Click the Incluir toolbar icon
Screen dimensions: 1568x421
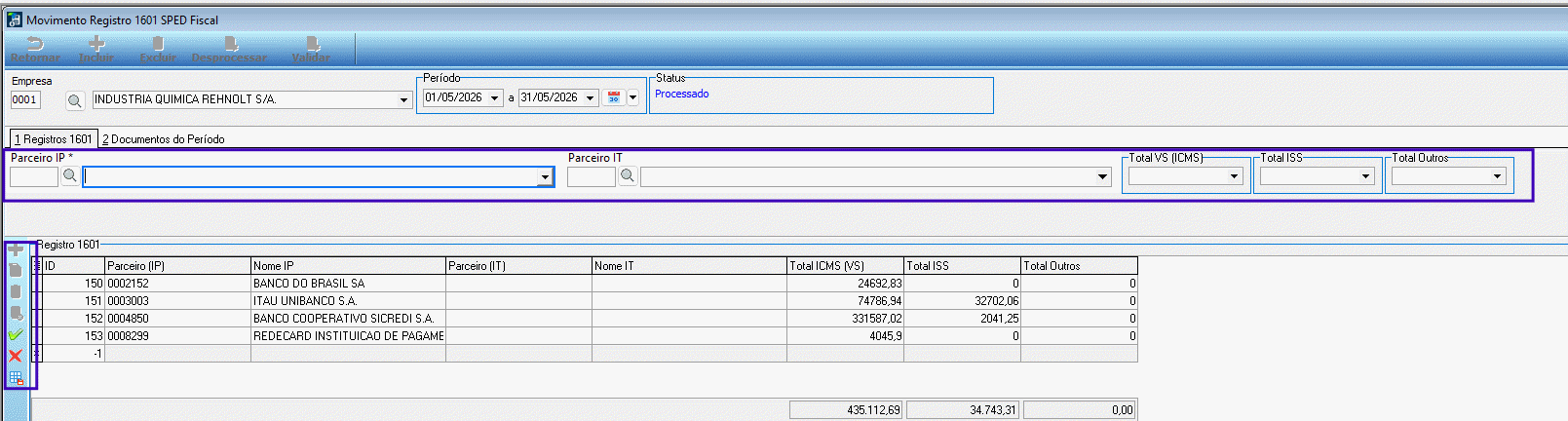tap(96, 44)
